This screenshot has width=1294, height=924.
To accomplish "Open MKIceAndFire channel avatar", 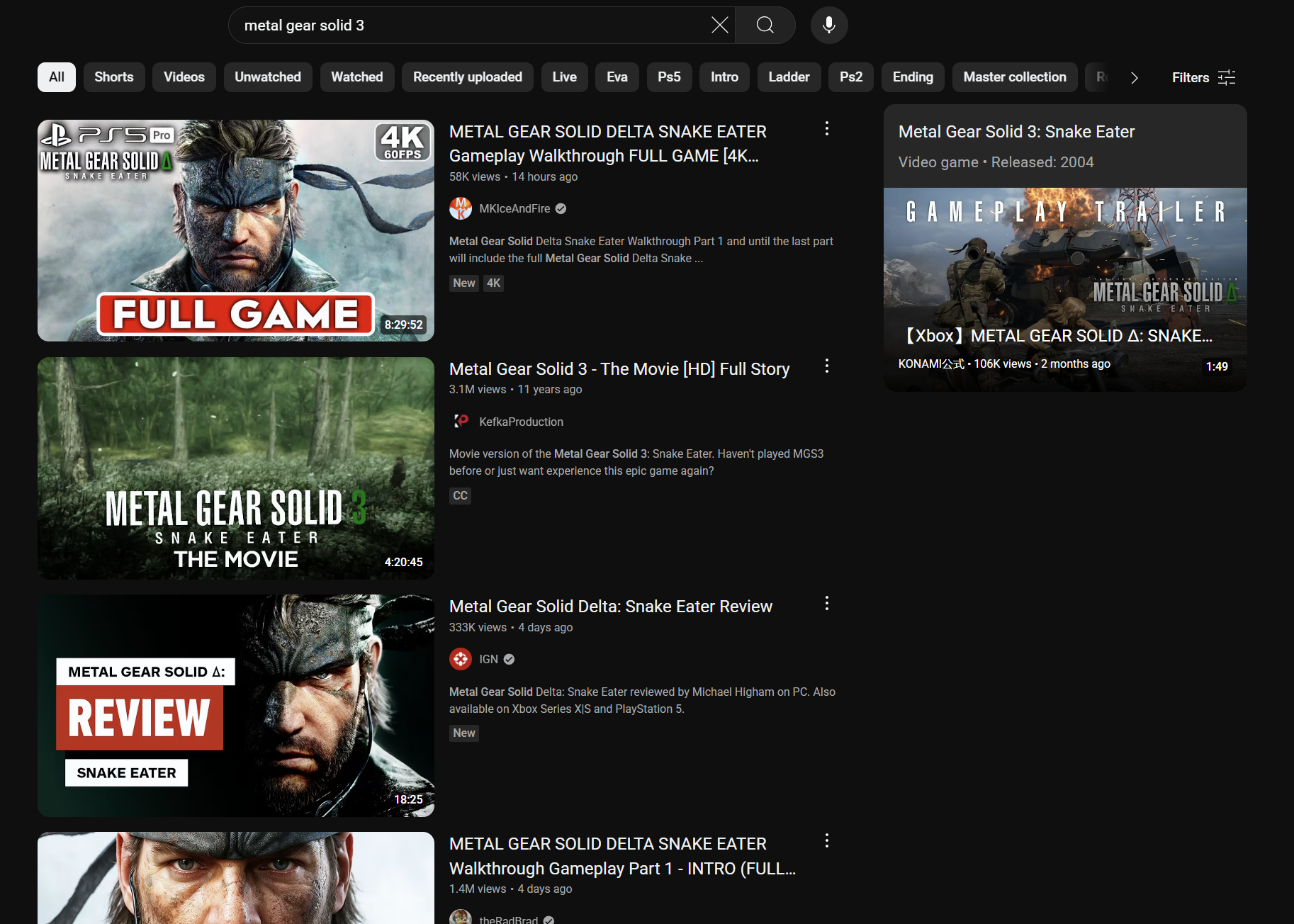I will point(461,208).
